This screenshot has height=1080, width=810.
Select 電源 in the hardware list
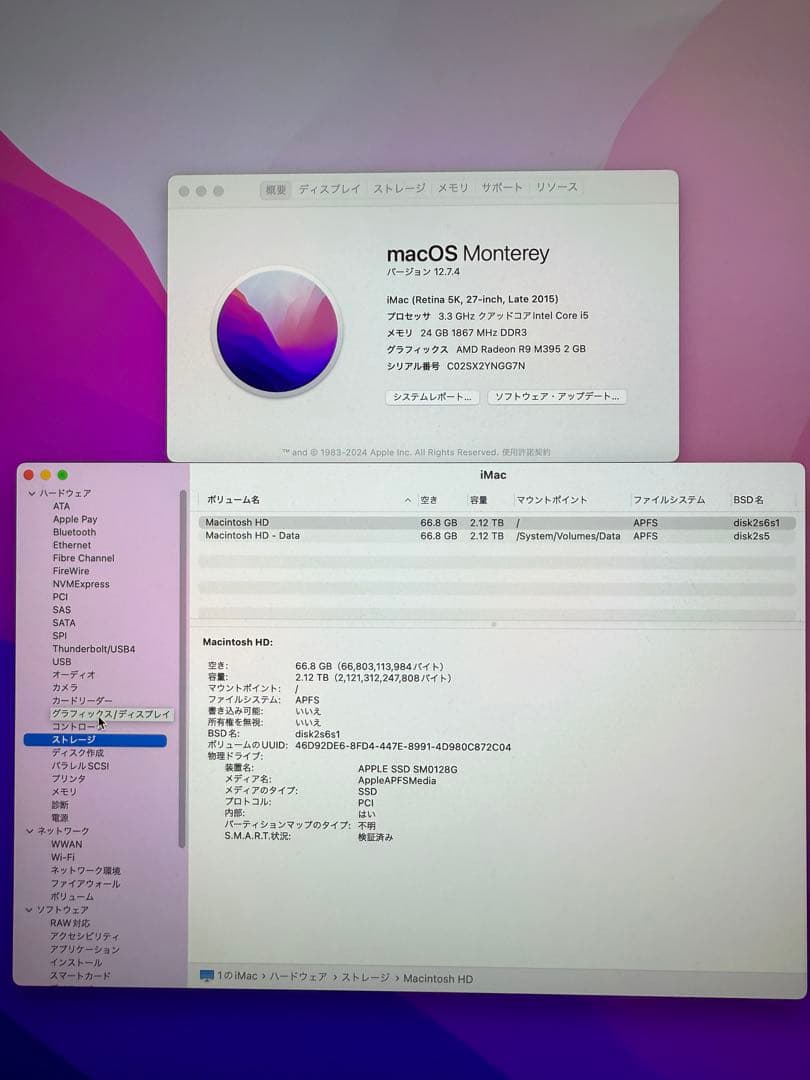62,818
